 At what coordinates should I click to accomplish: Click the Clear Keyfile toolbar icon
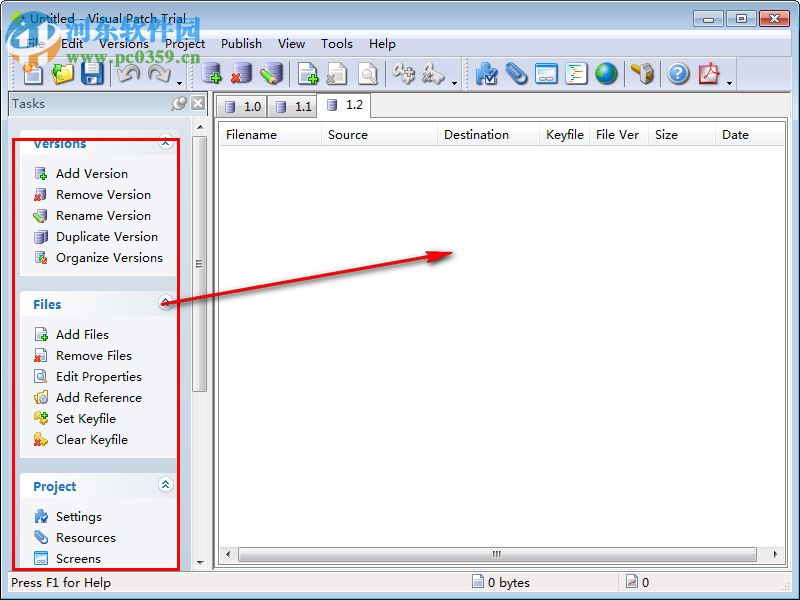[x=433, y=74]
